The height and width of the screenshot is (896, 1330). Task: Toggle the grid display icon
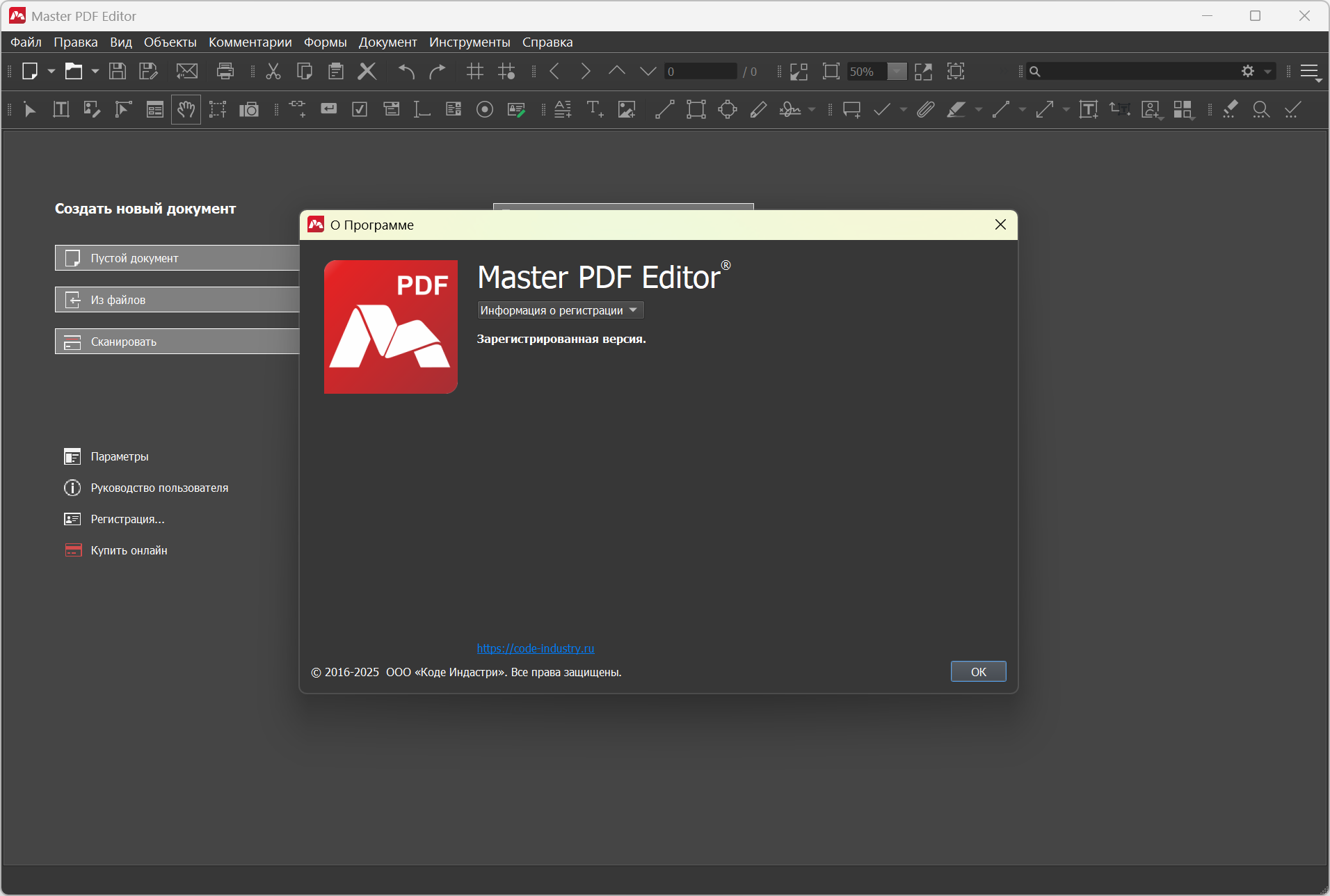coord(475,71)
